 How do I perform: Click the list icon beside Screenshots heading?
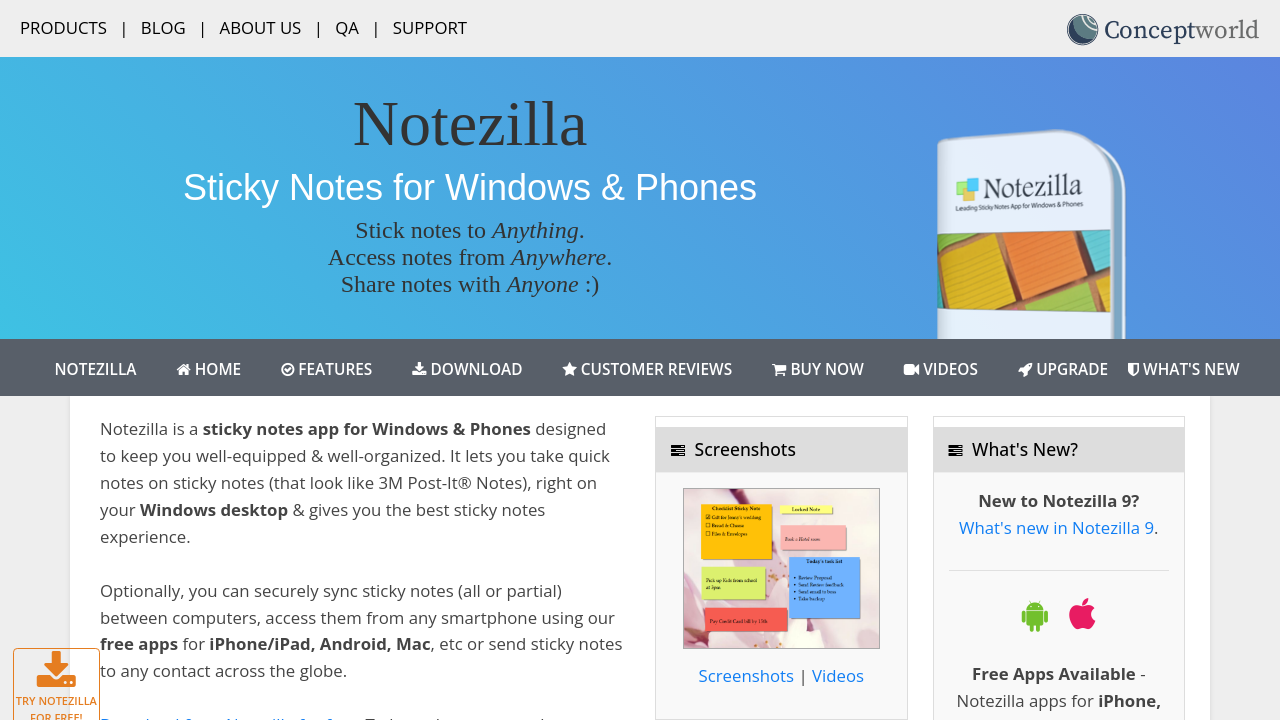678,450
